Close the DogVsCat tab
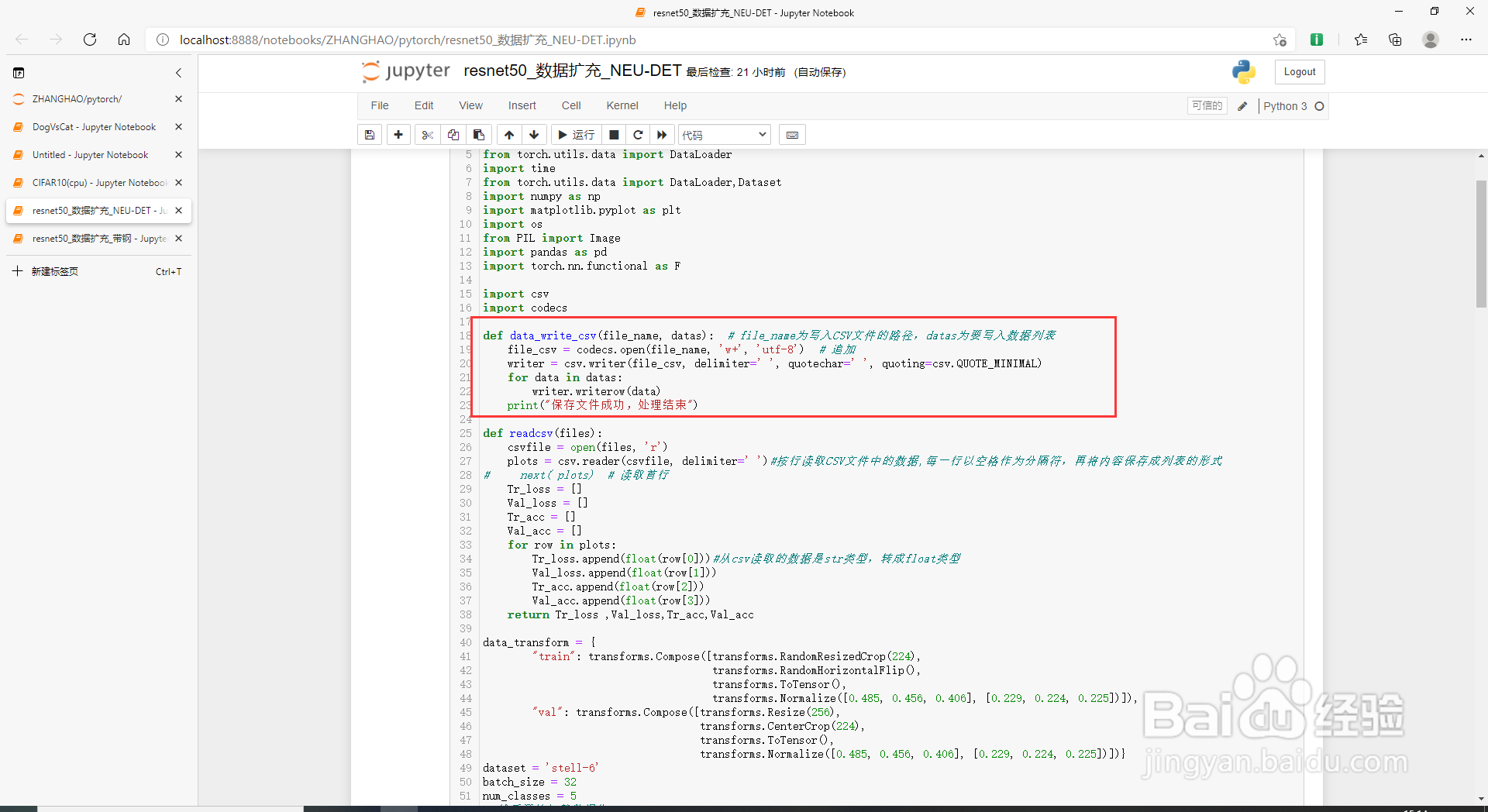 tap(179, 127)
